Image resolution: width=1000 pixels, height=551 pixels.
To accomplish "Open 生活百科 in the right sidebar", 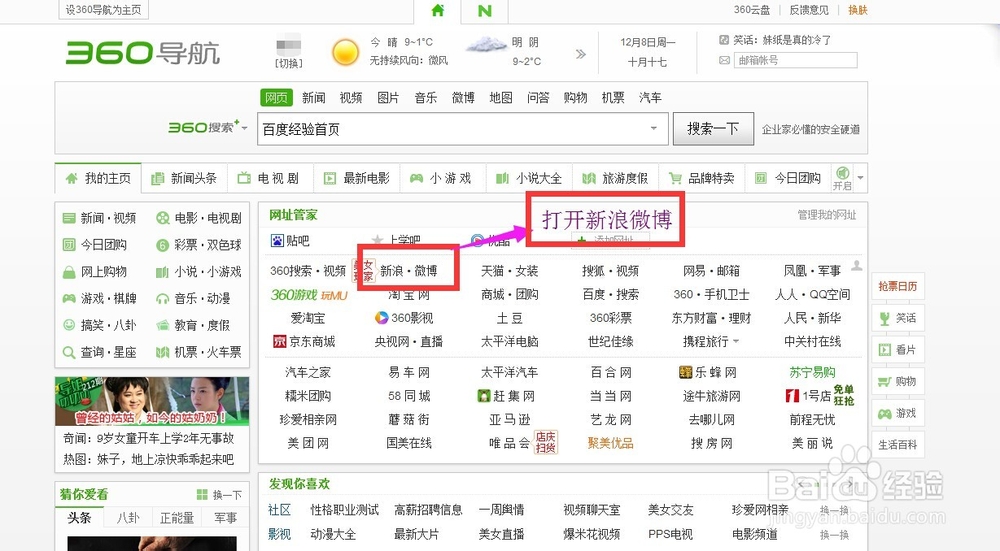I will [897, 444].
